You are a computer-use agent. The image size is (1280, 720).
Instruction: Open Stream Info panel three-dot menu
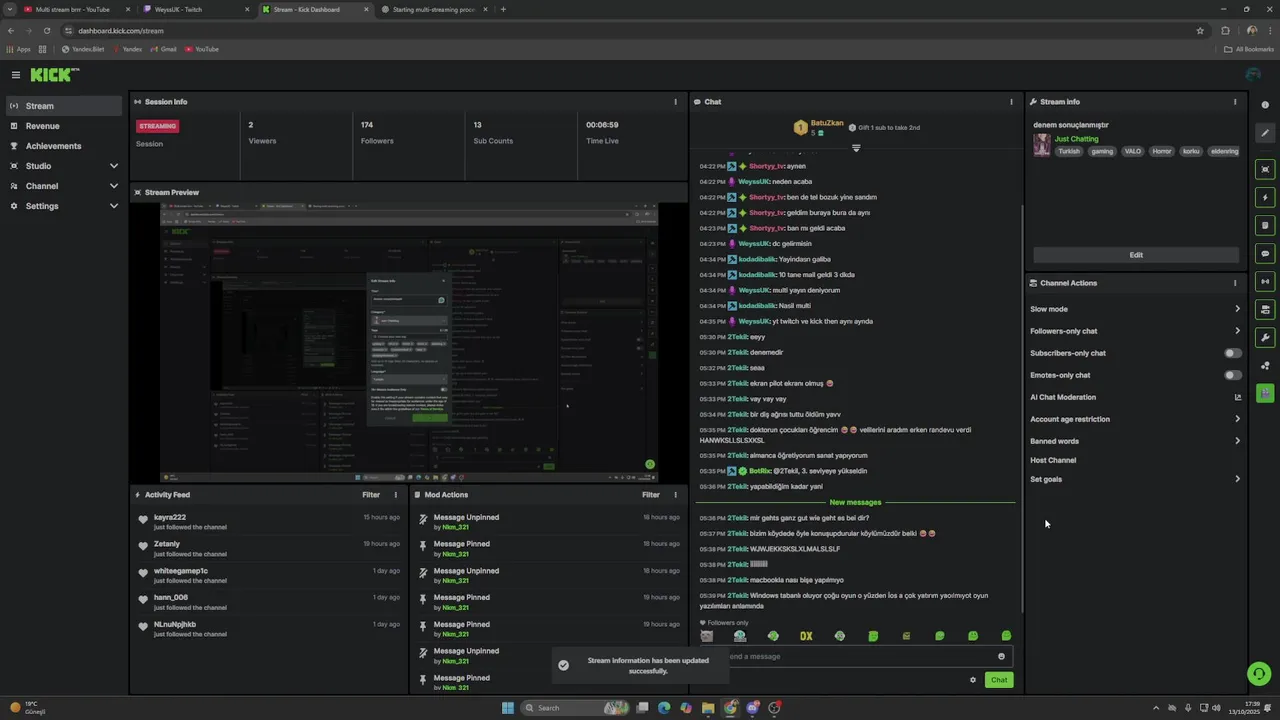tap(1235, 102)
